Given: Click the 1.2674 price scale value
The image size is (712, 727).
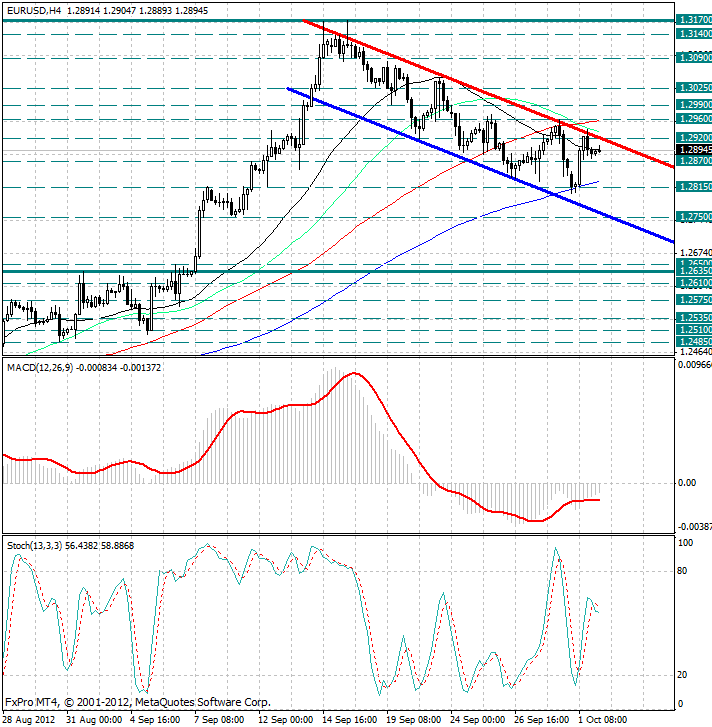Looking at the screenshot, I should click(x=695, y=253).
